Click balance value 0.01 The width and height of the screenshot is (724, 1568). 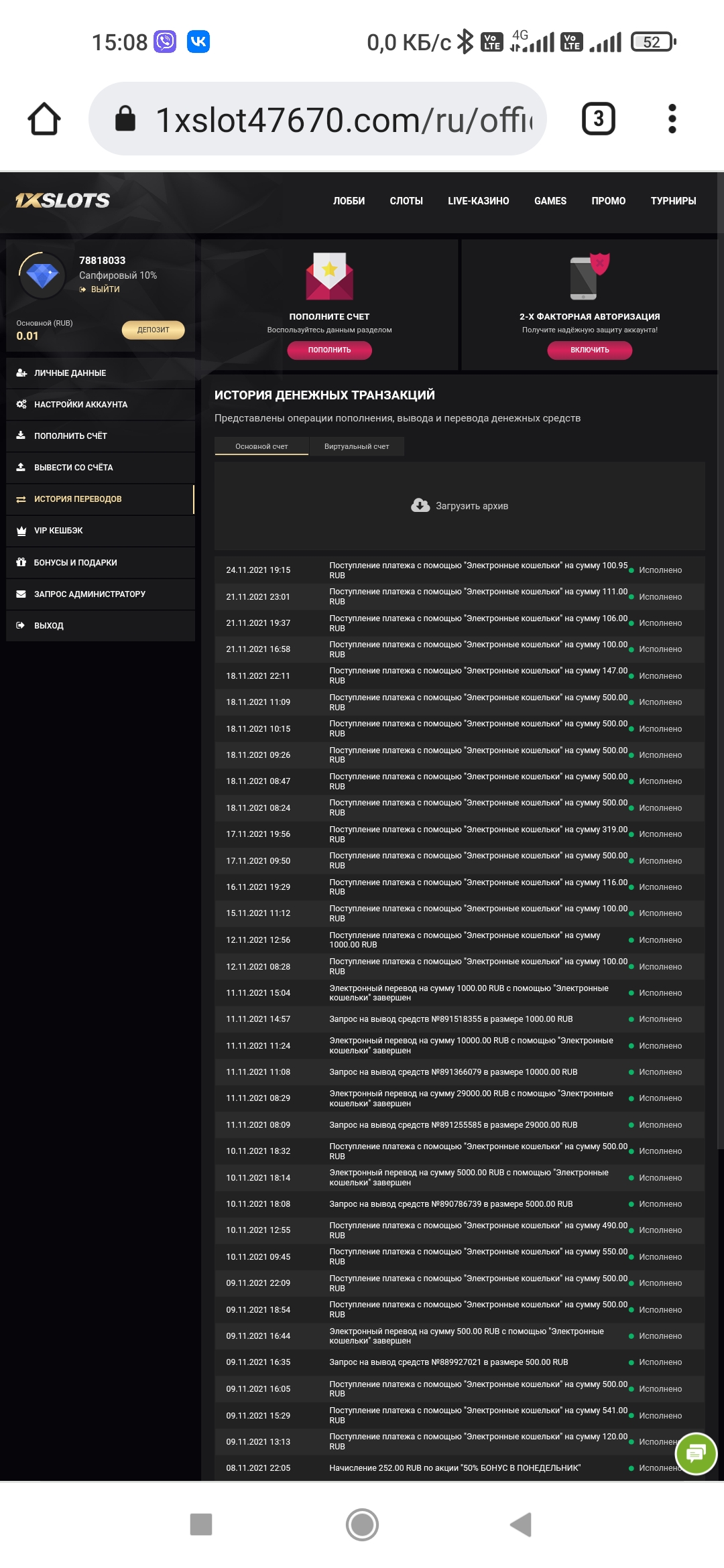coord(27,336)
